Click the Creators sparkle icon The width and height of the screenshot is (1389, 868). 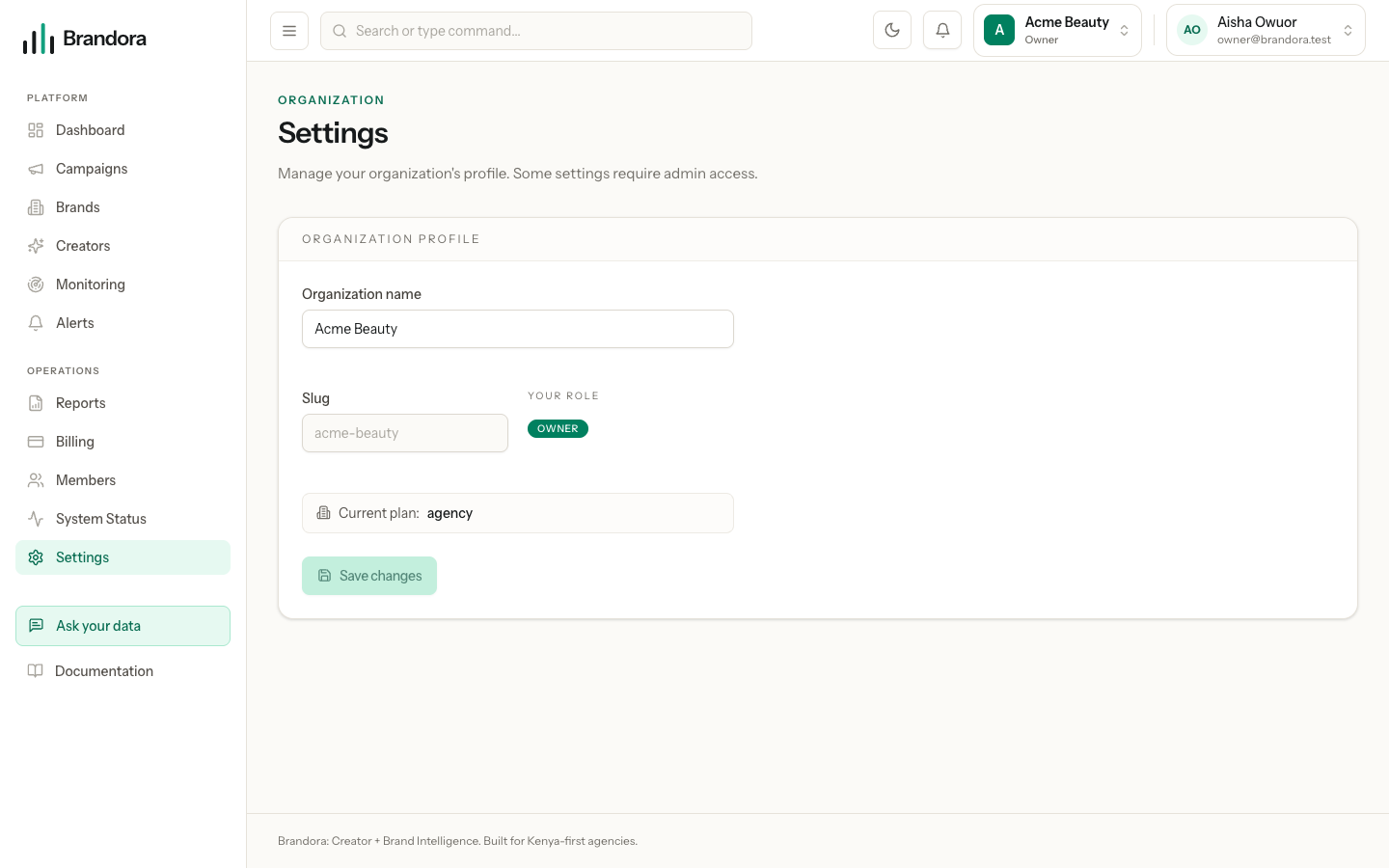[36, 246]
